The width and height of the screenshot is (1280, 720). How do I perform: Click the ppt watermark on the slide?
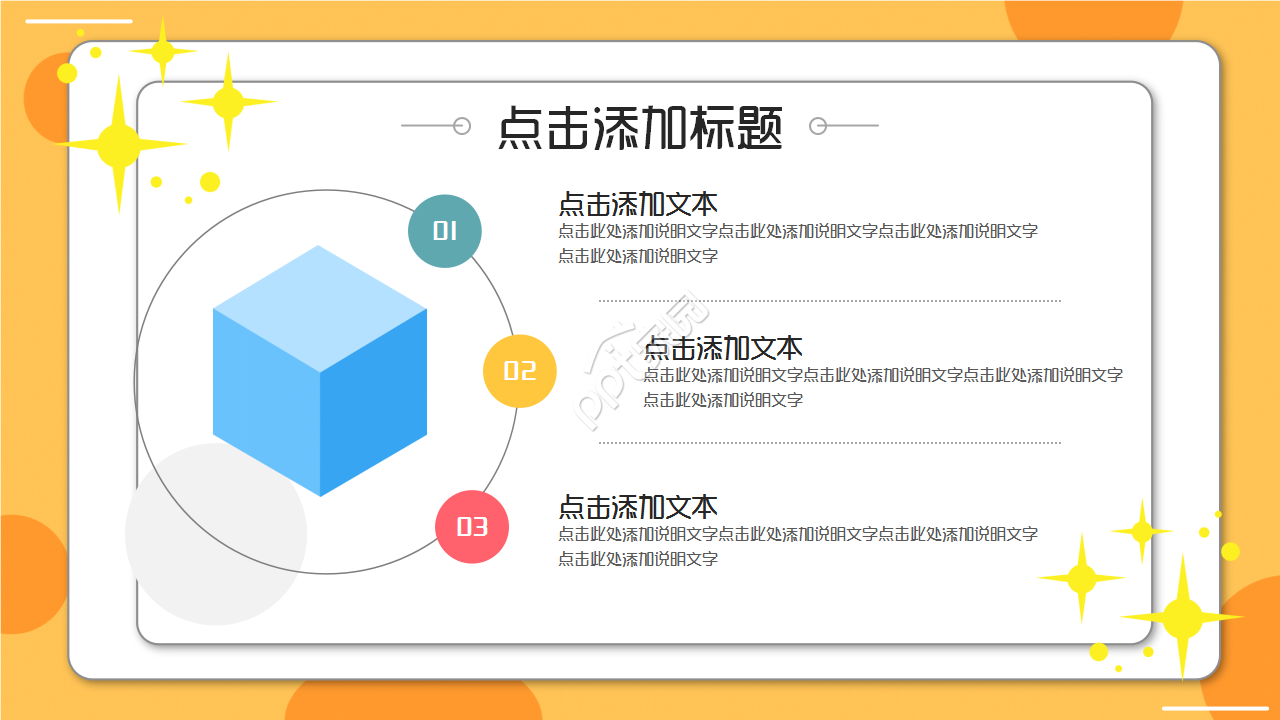point(630,370)
